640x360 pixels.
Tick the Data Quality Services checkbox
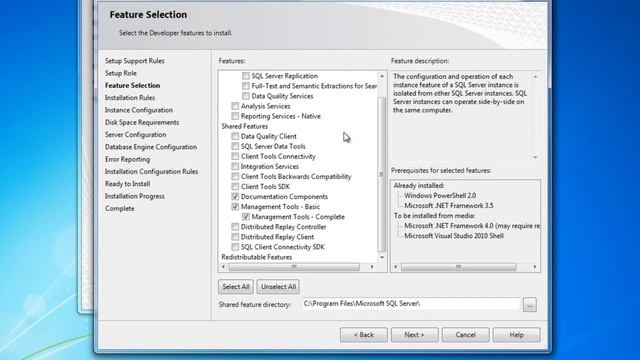coord(246,96)
